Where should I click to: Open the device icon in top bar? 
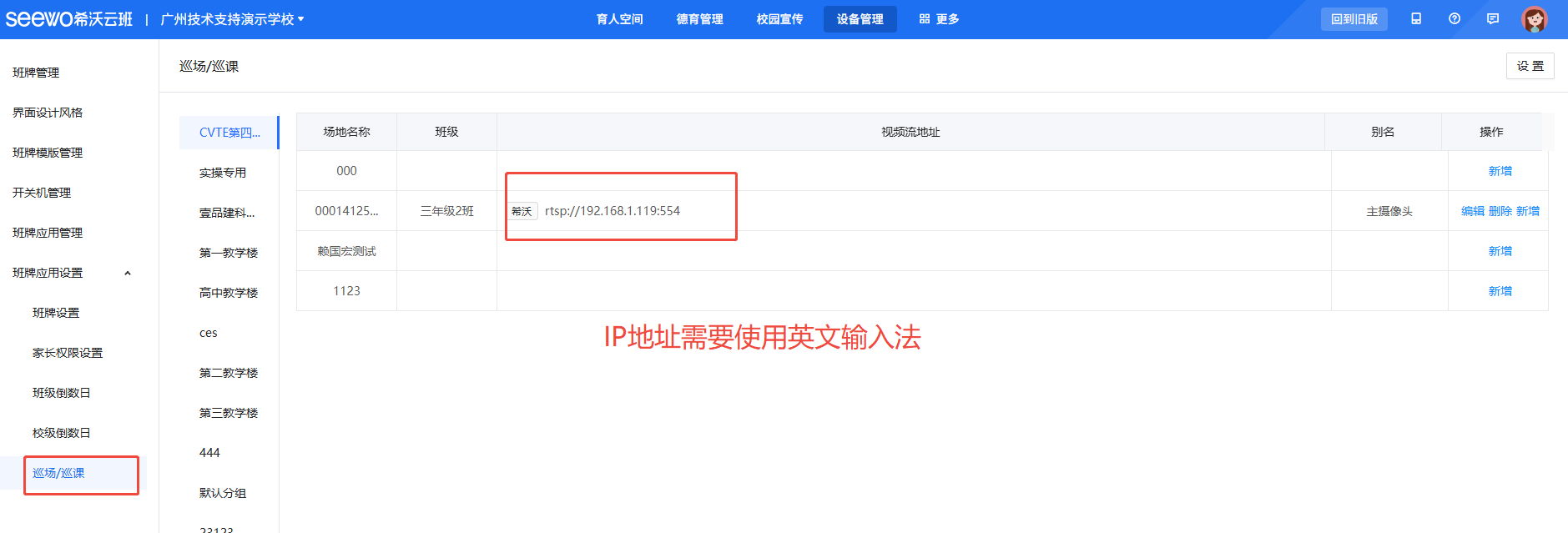(x=1416, y=19)
